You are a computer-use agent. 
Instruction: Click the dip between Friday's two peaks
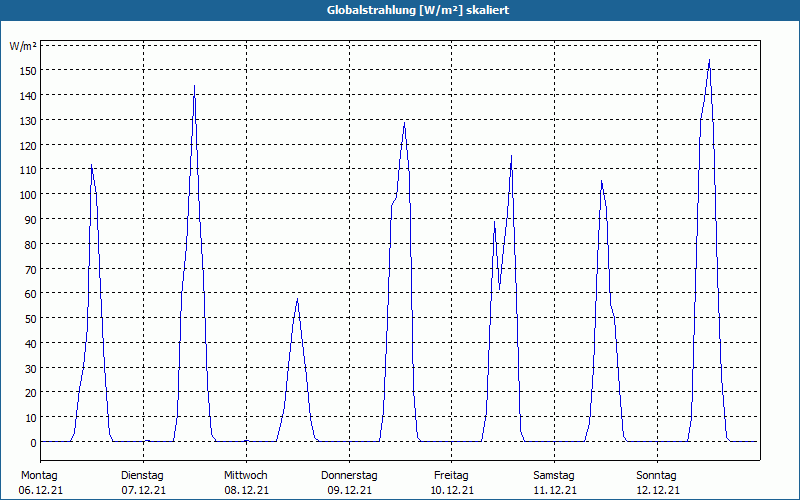(x=499, y=290)
